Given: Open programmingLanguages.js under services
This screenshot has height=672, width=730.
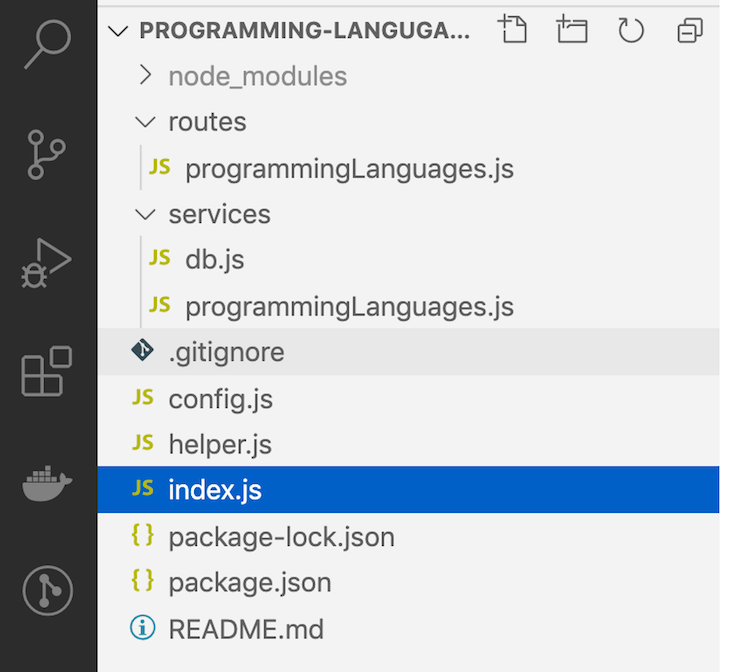Looking at the screenshot, I should pos(350,307).
